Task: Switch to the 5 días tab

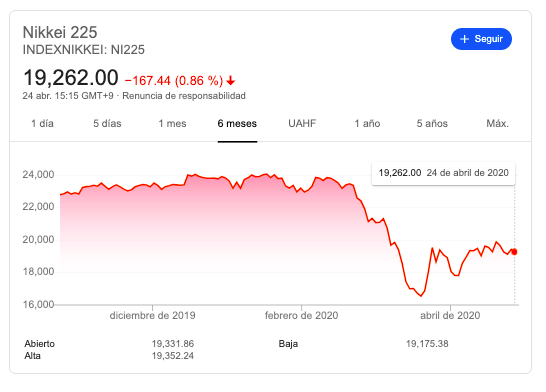Action: click(107, 124)
